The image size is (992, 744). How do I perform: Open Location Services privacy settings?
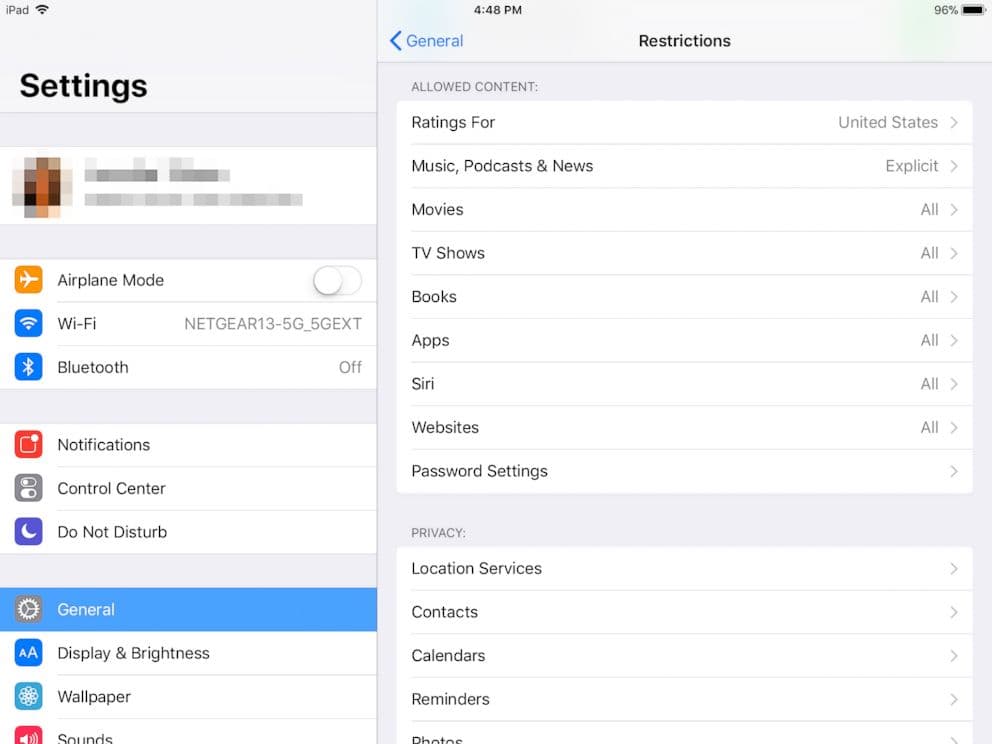click(x=684, y=568)
